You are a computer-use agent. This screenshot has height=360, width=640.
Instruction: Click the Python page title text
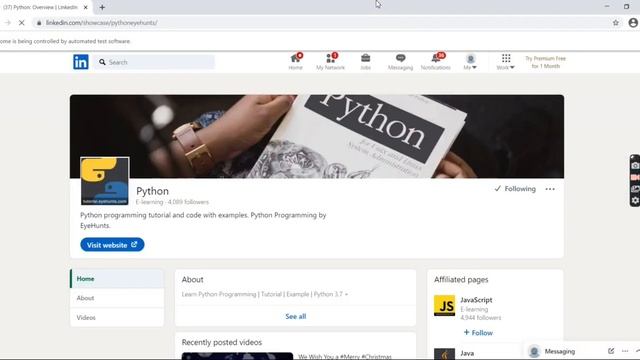(152, 191)
